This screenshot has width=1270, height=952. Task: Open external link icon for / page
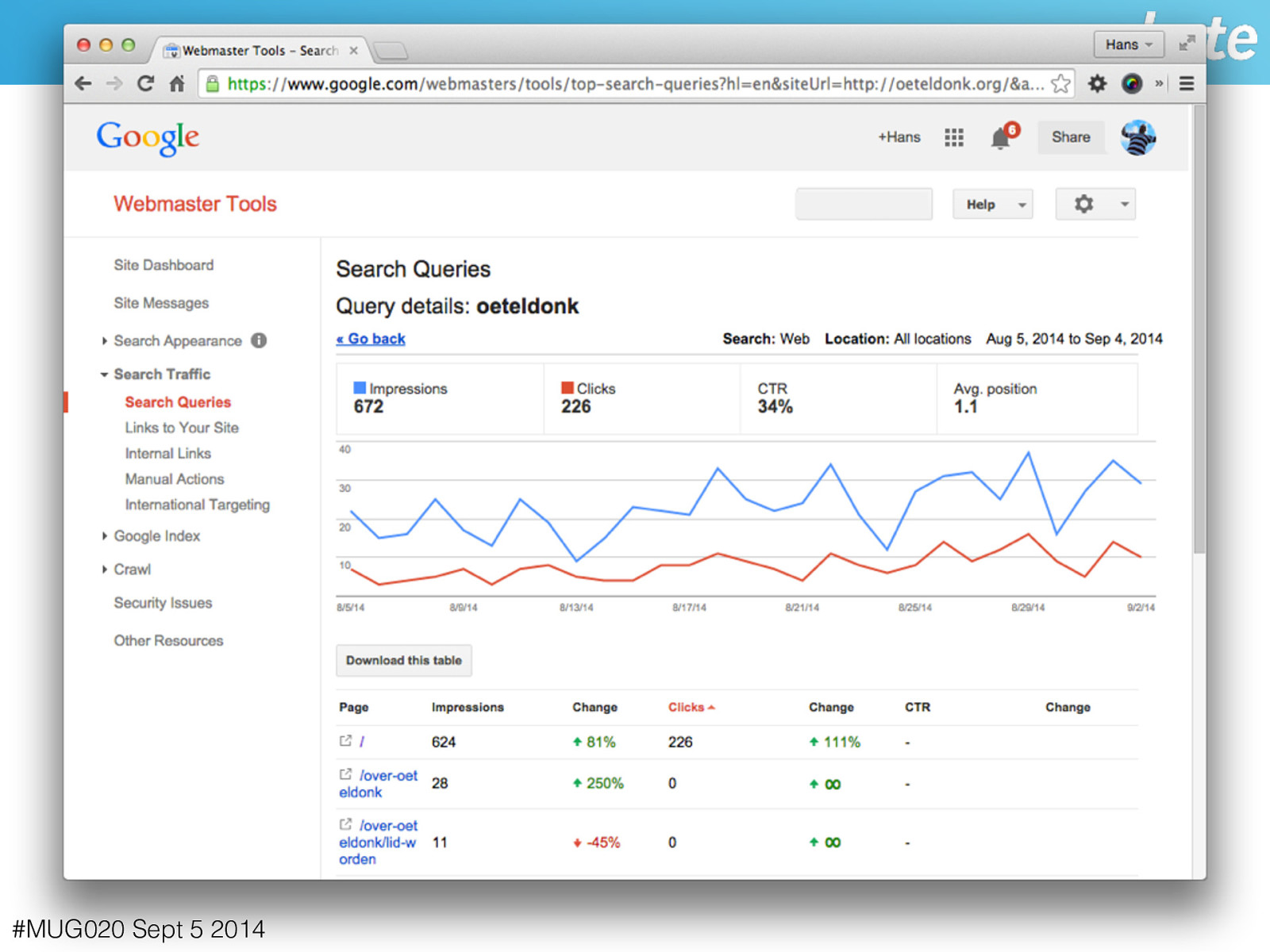point(345,741)
